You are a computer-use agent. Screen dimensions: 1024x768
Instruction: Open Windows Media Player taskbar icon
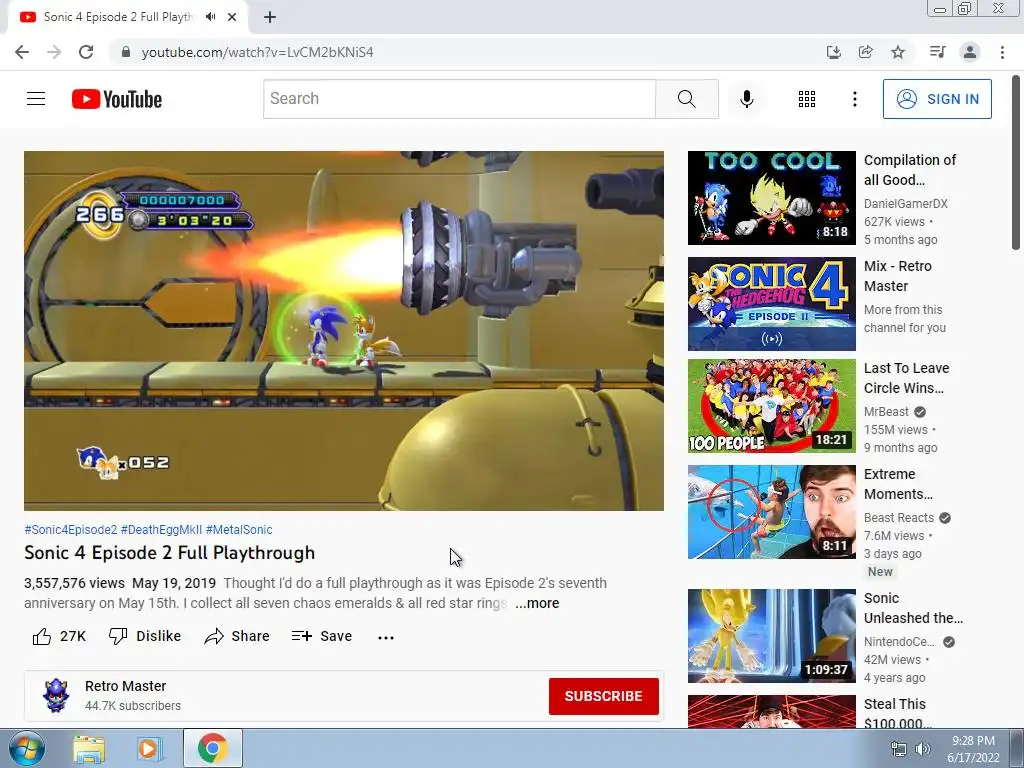click(149, 748)
